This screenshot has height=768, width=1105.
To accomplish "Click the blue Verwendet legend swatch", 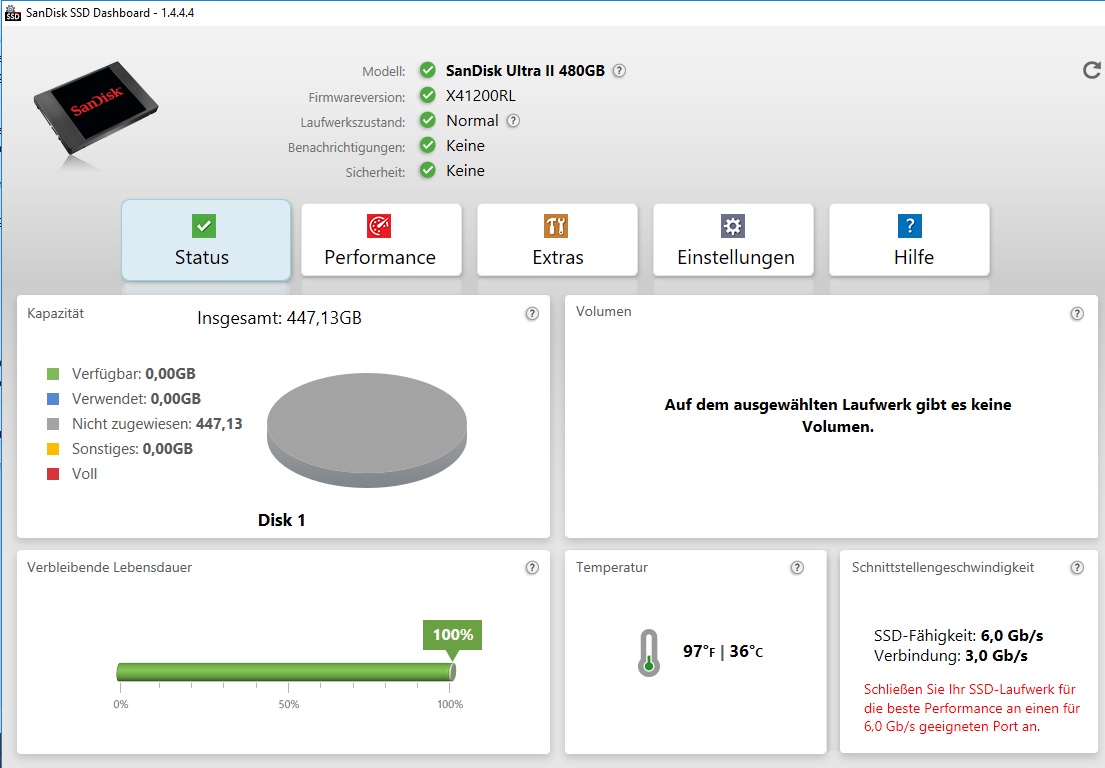I will click(x=53, y=399).
